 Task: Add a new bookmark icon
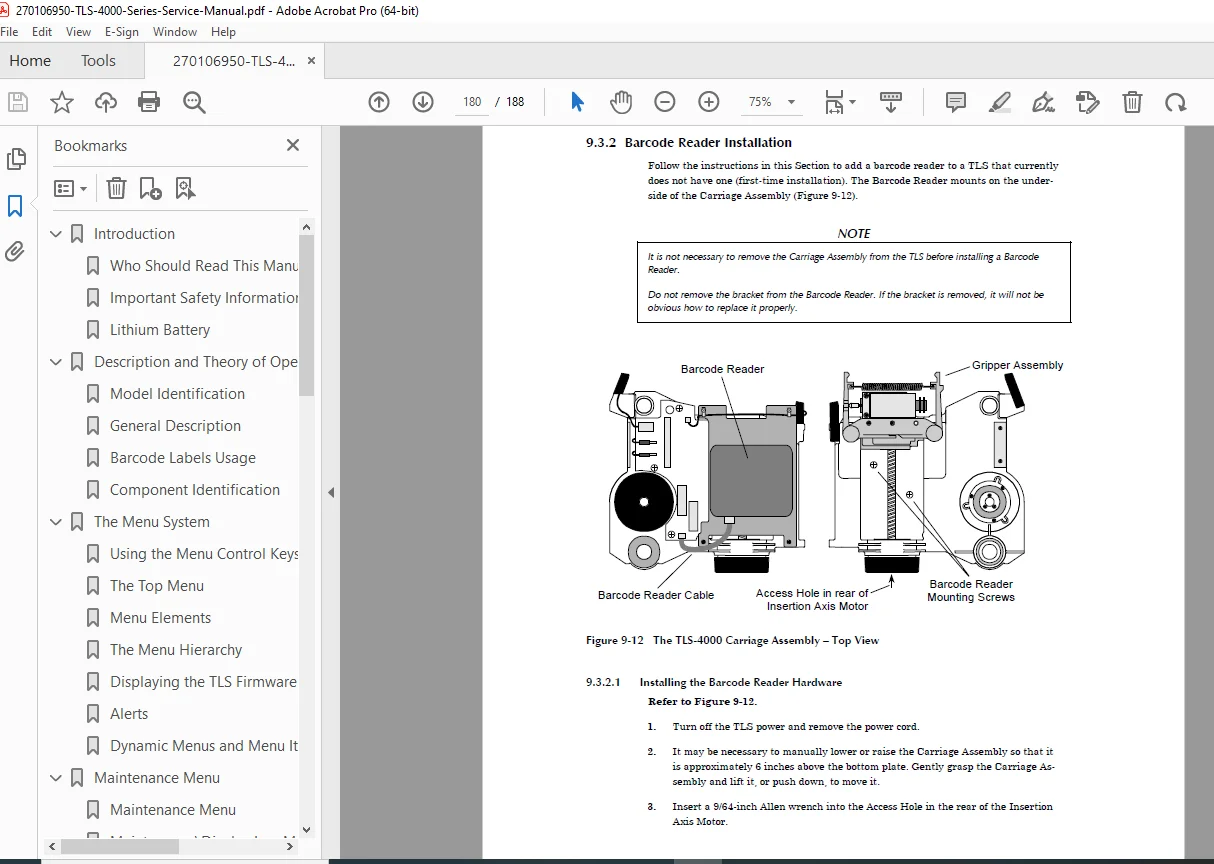[x=150, y=188]
